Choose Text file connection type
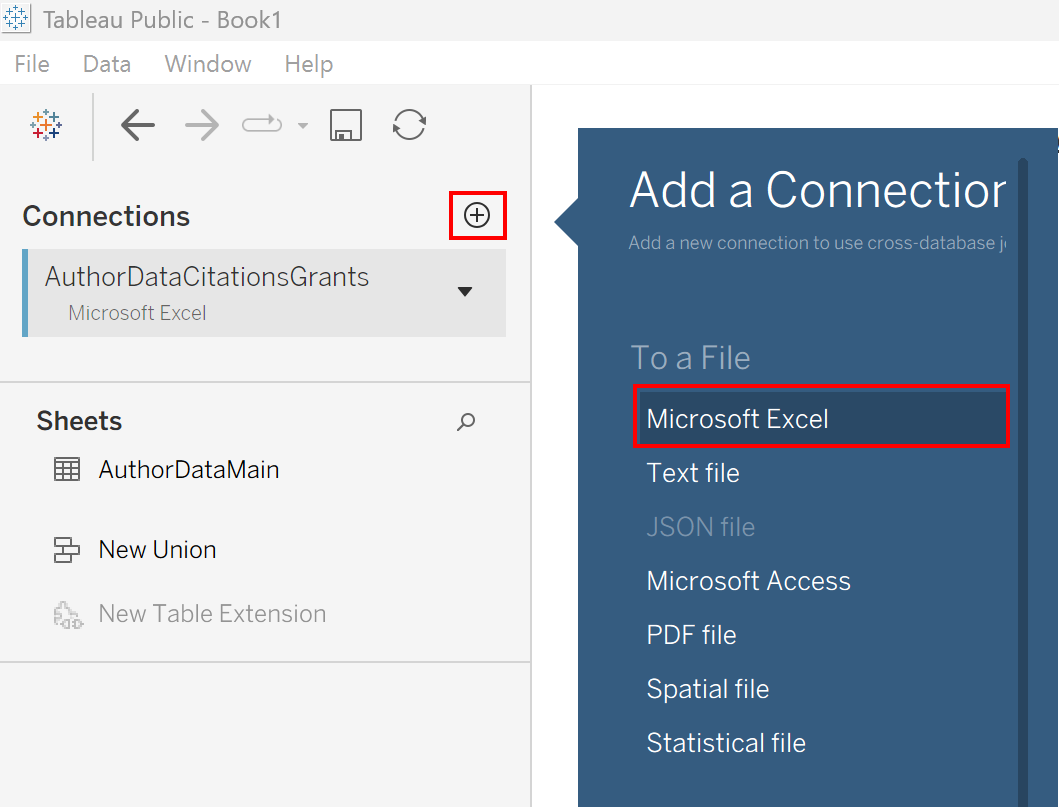Viewport: 1059px width, 807px height. click(693, 473)
